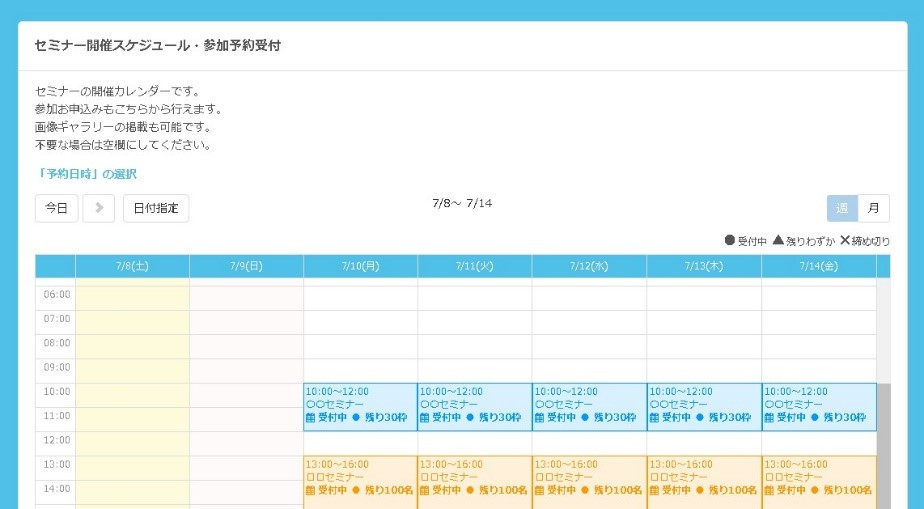
Task: Go to next week with the arrow button
Action: coord(99,208)
